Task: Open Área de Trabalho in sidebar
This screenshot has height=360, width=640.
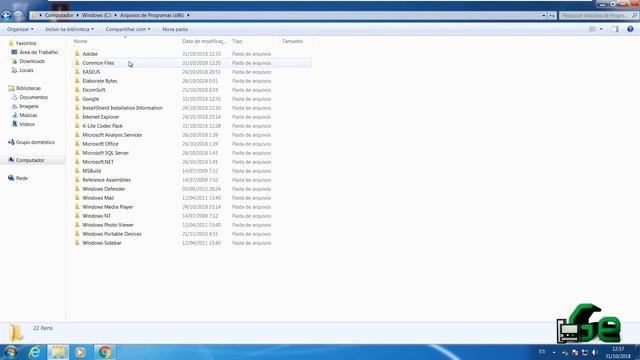Action: (38, 52)
